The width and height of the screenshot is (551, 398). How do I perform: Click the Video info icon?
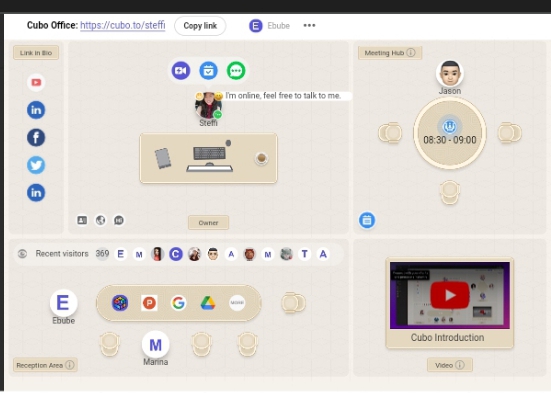pos(460,365)
